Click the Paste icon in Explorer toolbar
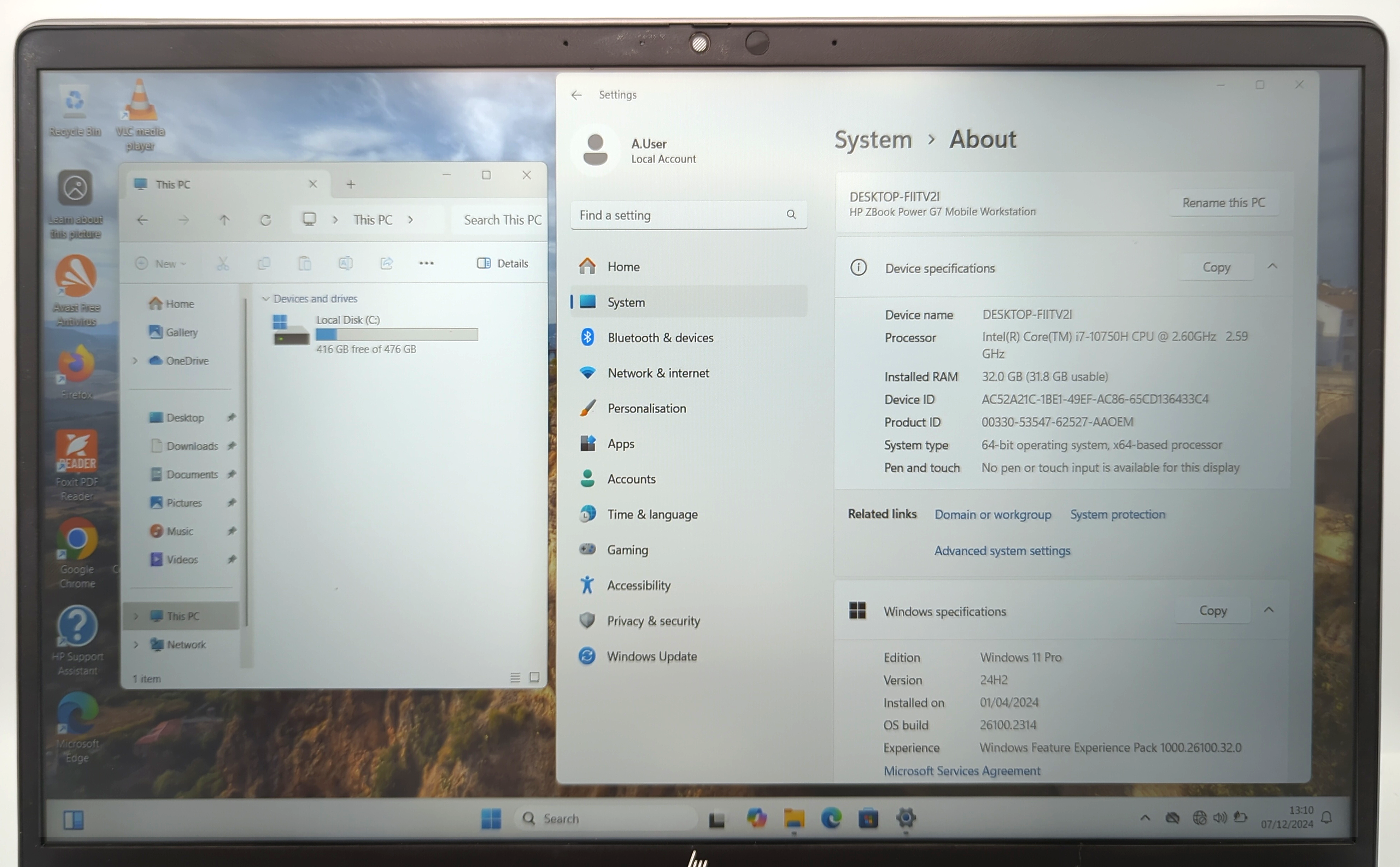1400x867 pixels. [x=305, y=263]
